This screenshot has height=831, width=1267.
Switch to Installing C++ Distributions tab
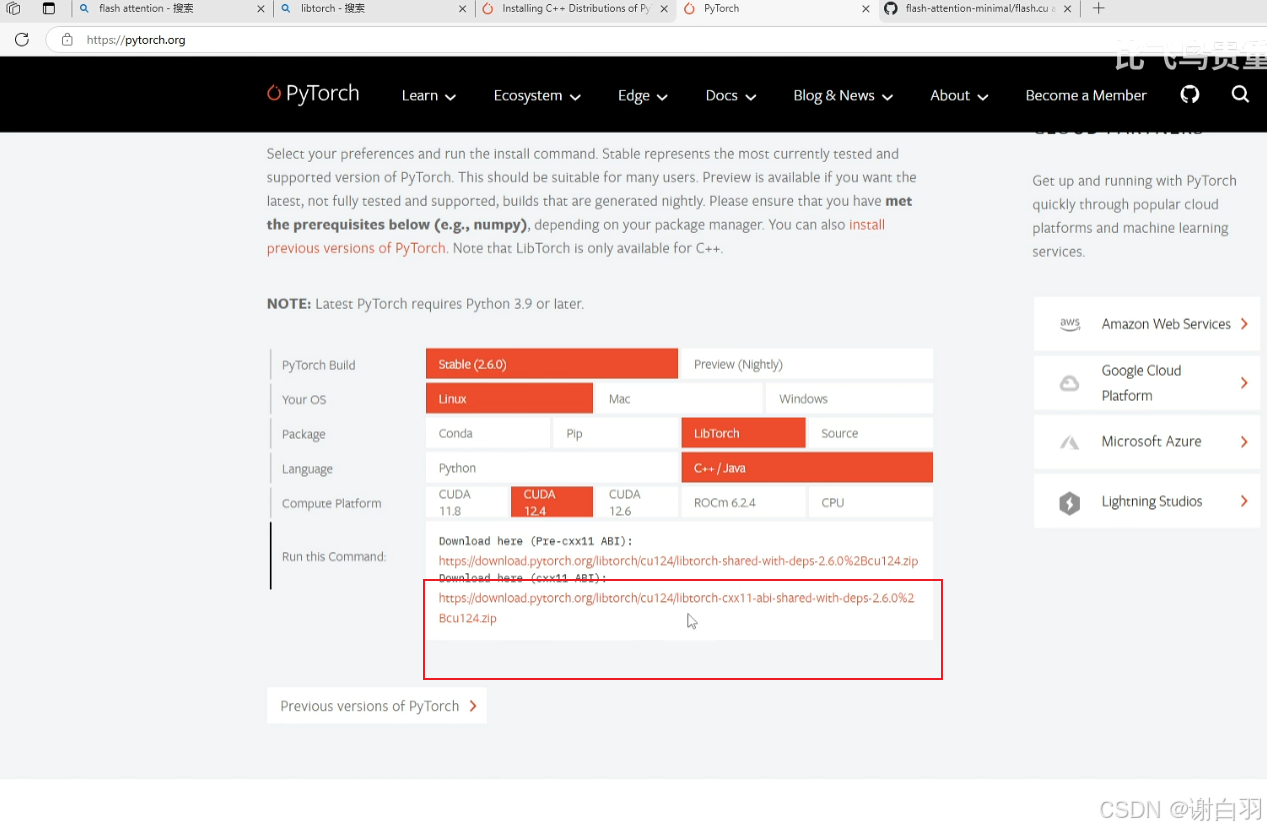[574, 9]
